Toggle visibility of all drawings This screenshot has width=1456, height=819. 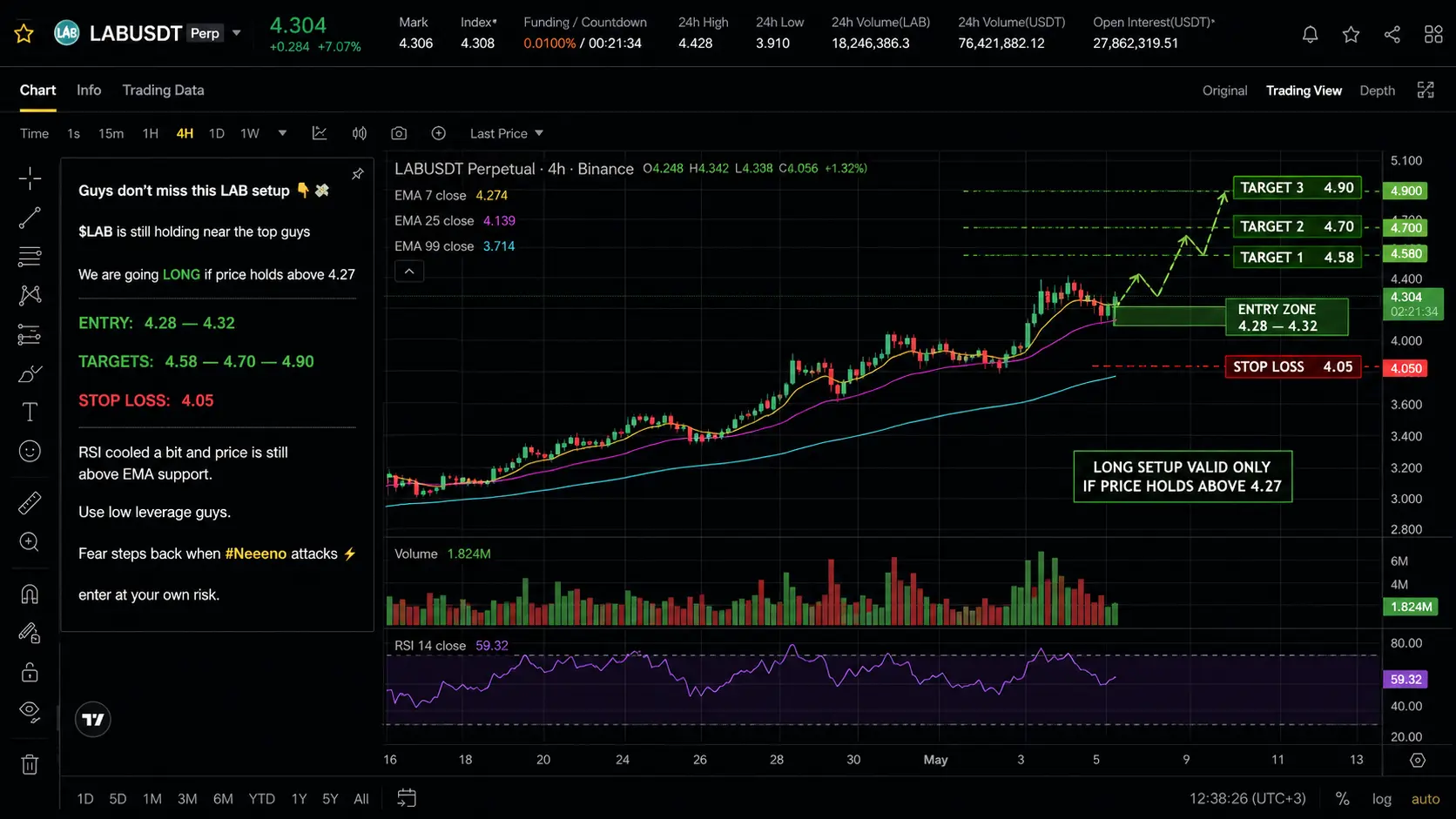30,712
